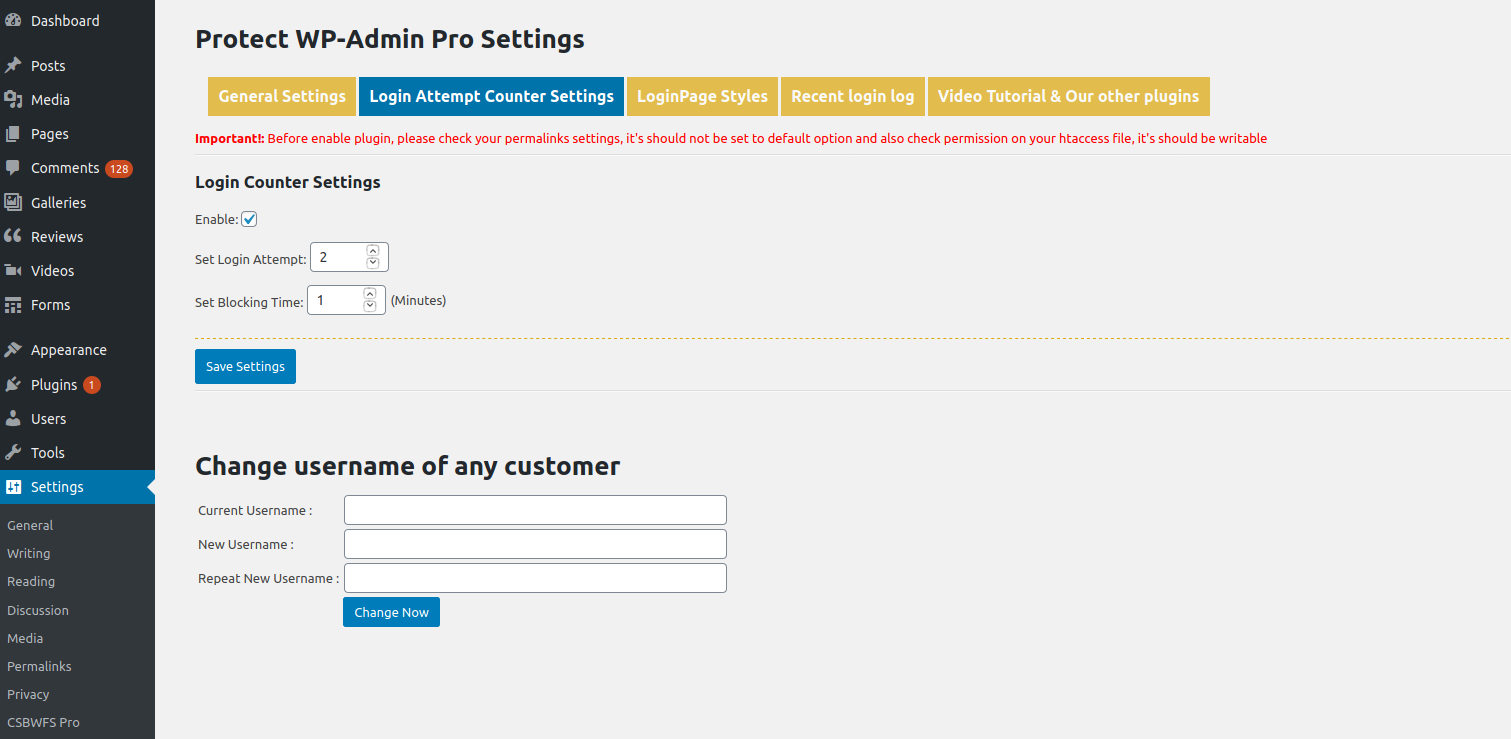Uncheck the Enable login counter checkbox

point(249,219)
